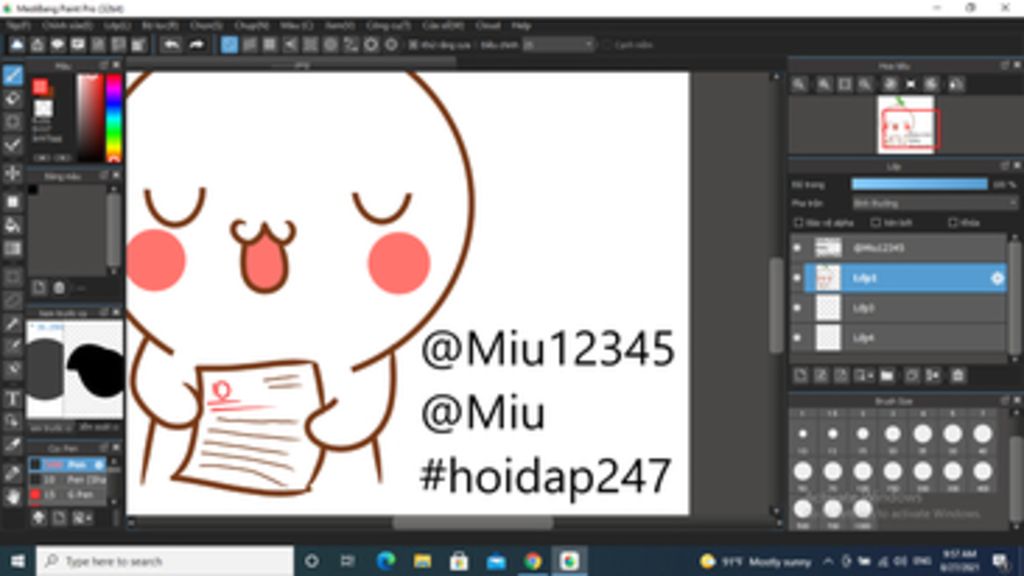The image size is (1024, 576).
Task: Click the Redo arrow in top toolbar
Action: click(x=197, y=44)
